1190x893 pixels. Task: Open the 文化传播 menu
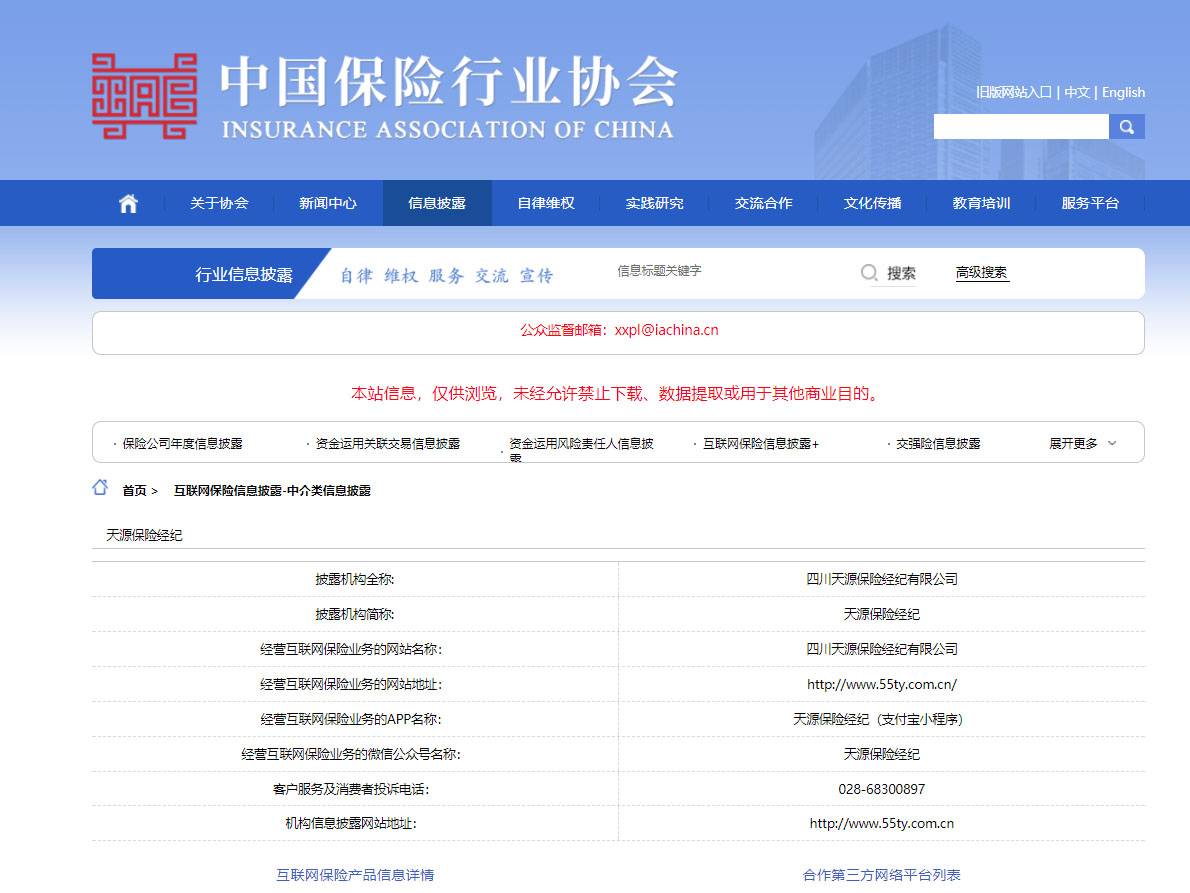click(x=872, y=203)
